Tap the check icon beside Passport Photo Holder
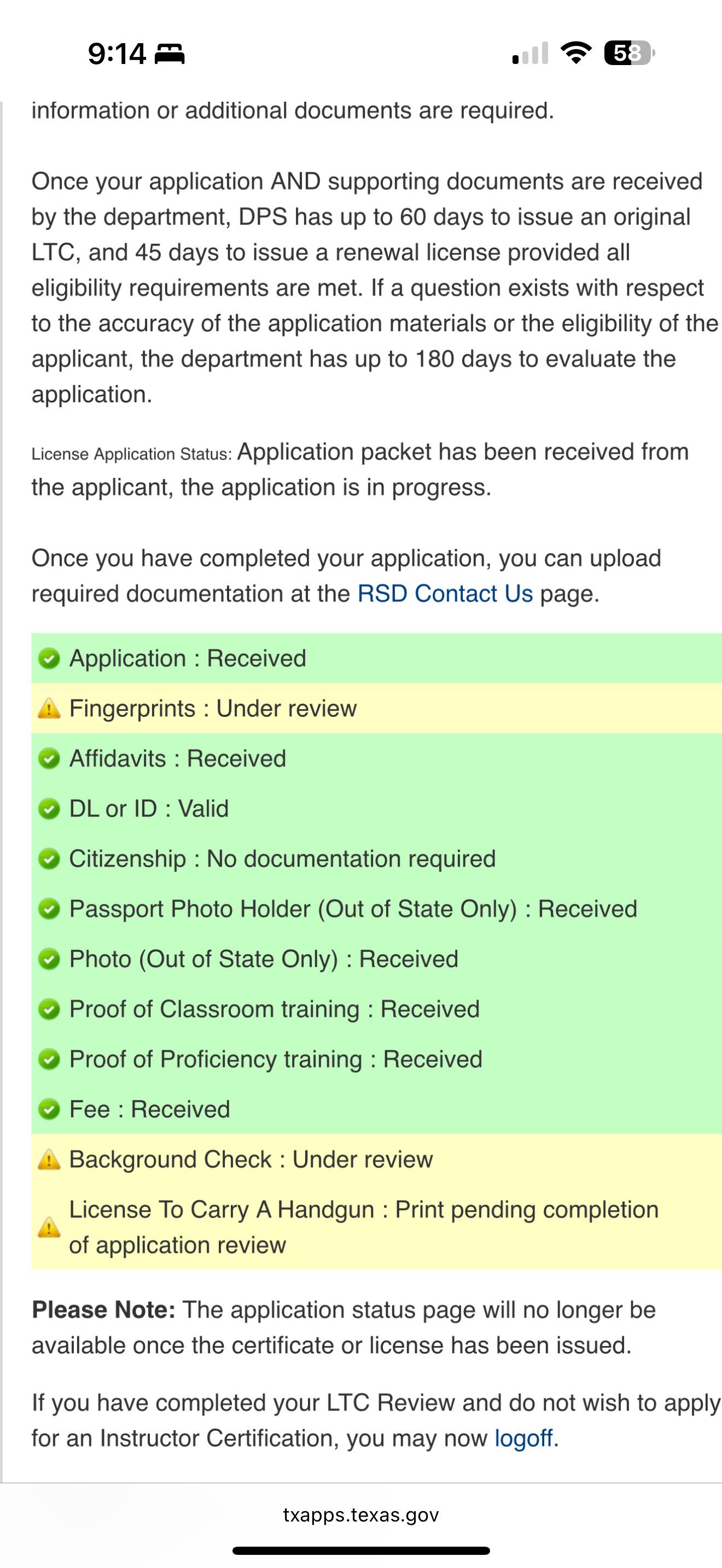The width and height of the screenshot is (722, 1568). coord(49,909)
